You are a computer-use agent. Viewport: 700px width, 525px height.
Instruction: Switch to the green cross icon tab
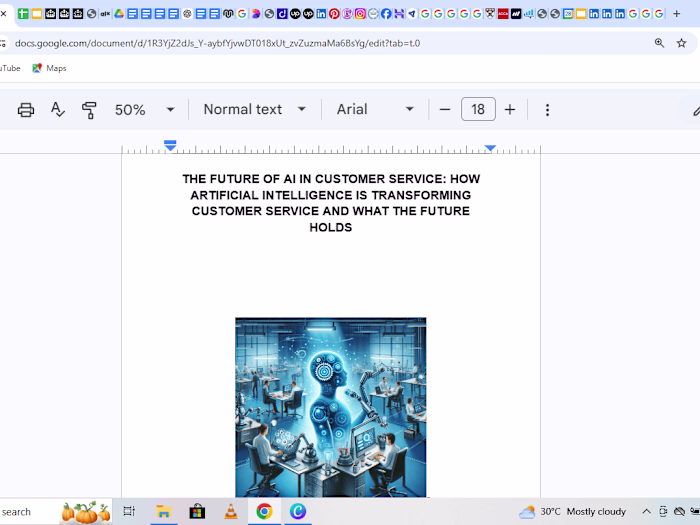23,14
